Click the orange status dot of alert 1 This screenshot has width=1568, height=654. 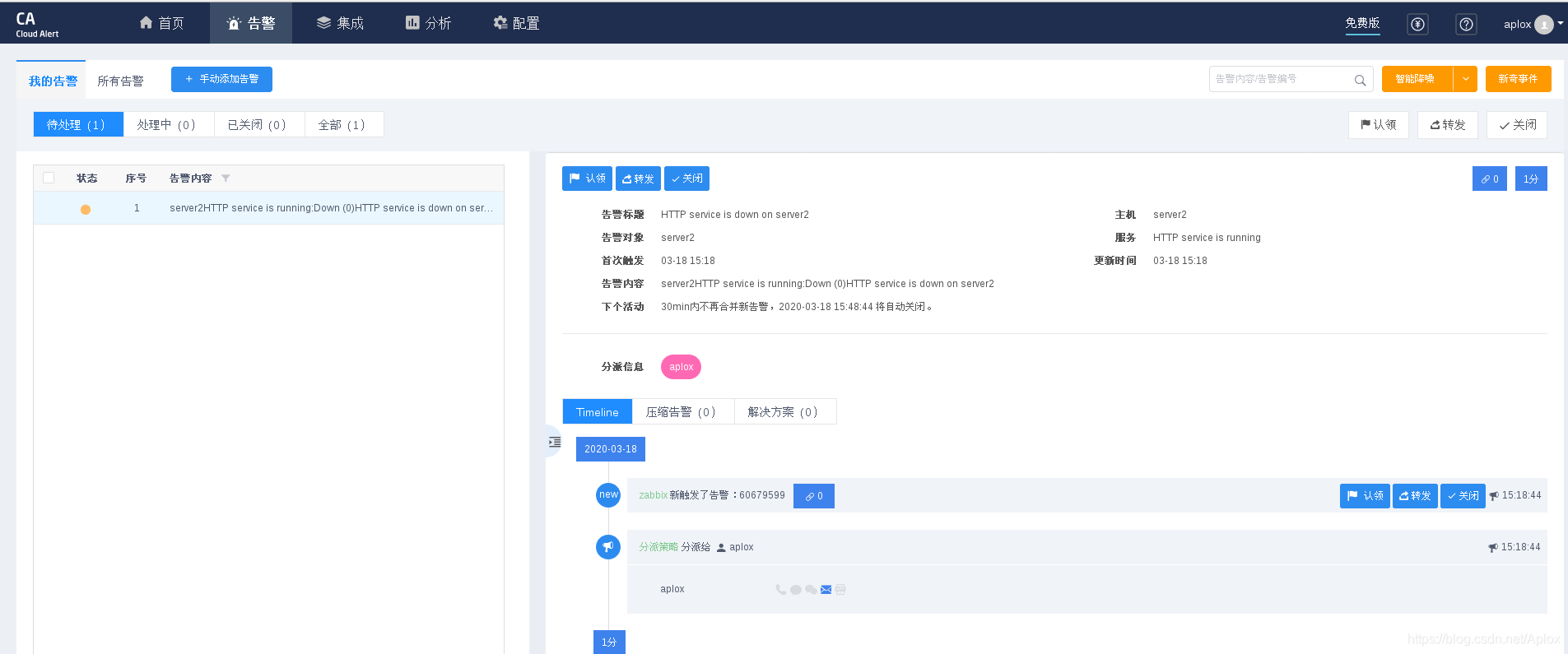[86, 209]
